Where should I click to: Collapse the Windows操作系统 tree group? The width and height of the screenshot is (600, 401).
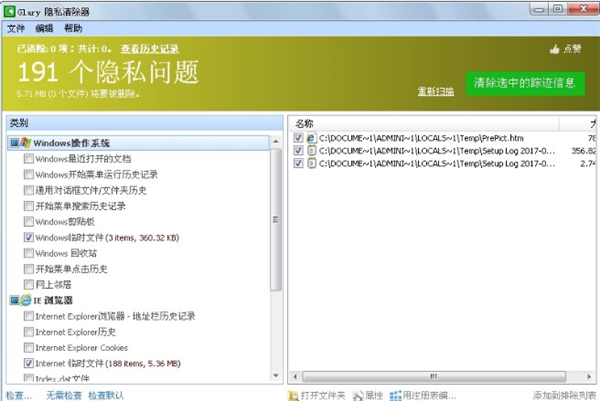13,143
